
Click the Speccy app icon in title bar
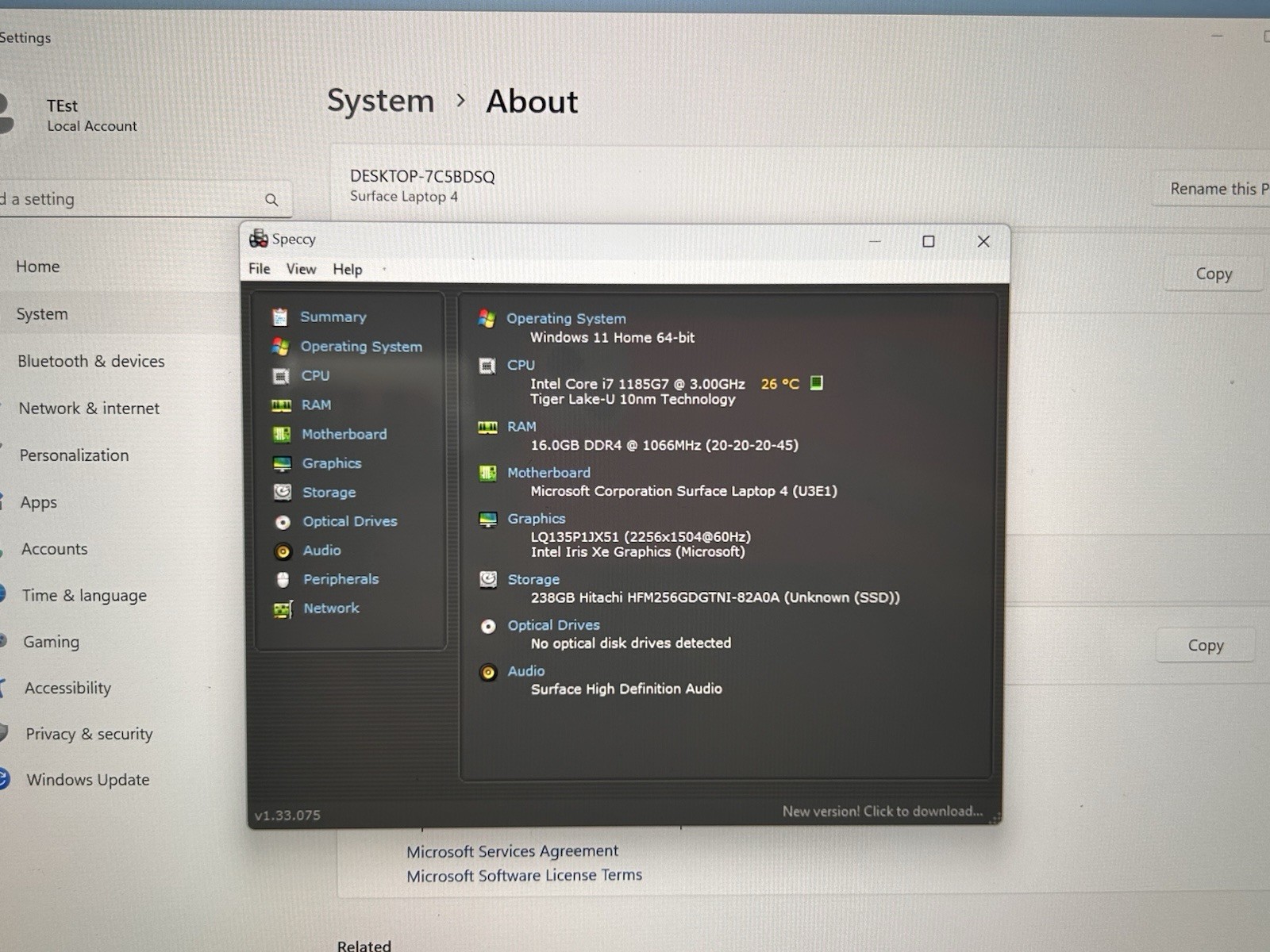pyautogui.click(x=259, y=238)
